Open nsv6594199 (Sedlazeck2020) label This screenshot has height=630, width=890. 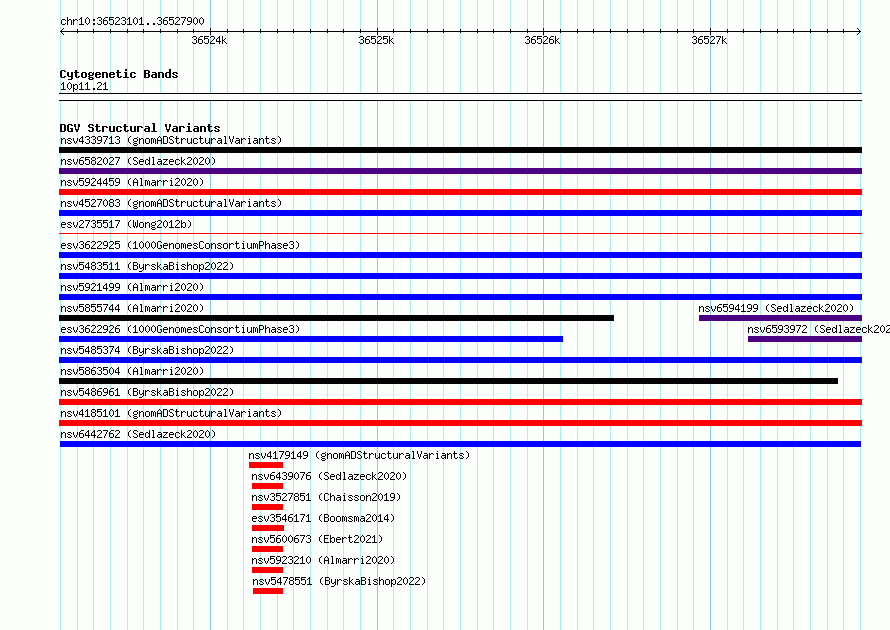click(x=776, y=308)
